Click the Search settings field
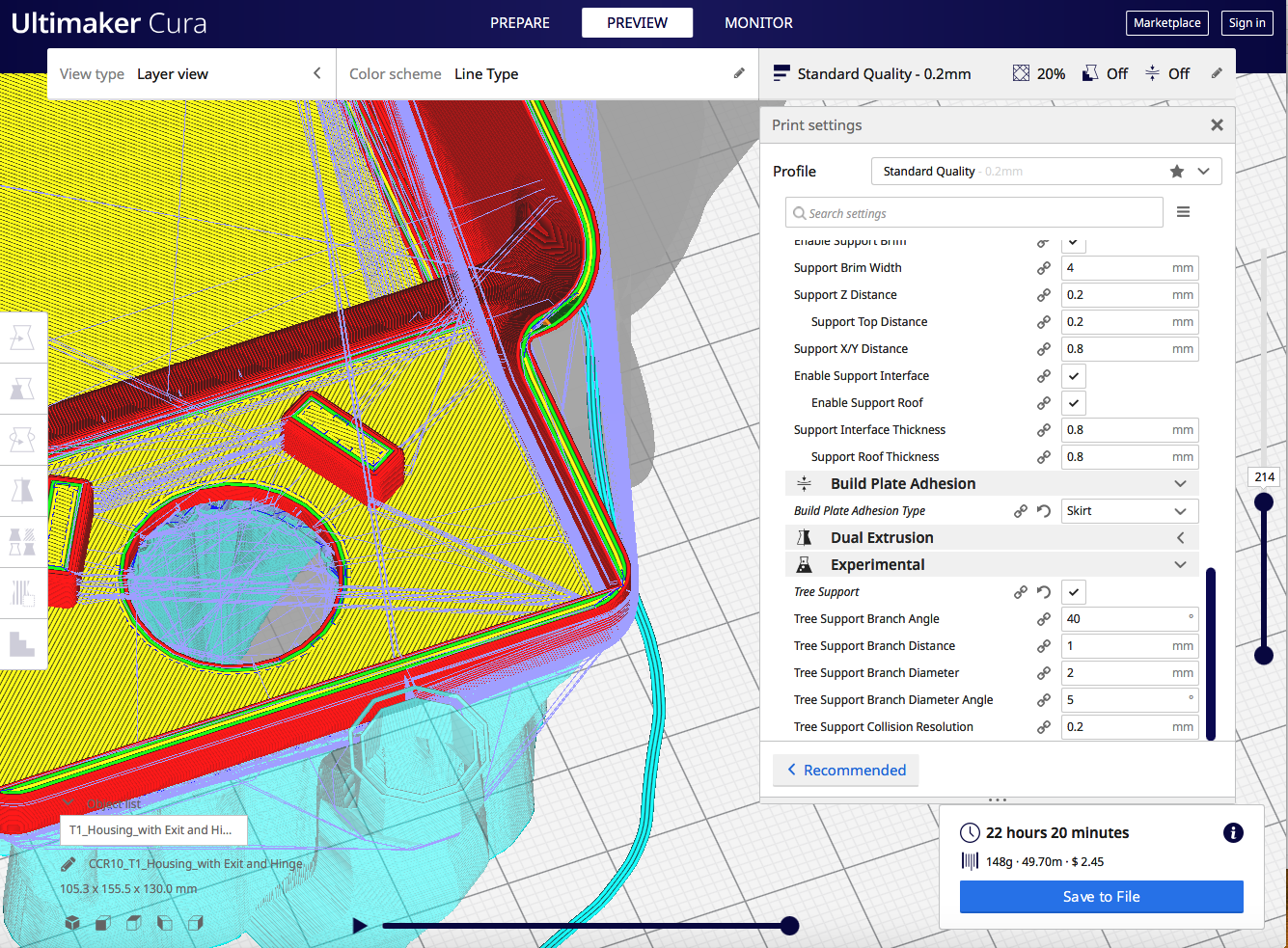The height and width of the screenshot is (948, 1288). point(974,213)
